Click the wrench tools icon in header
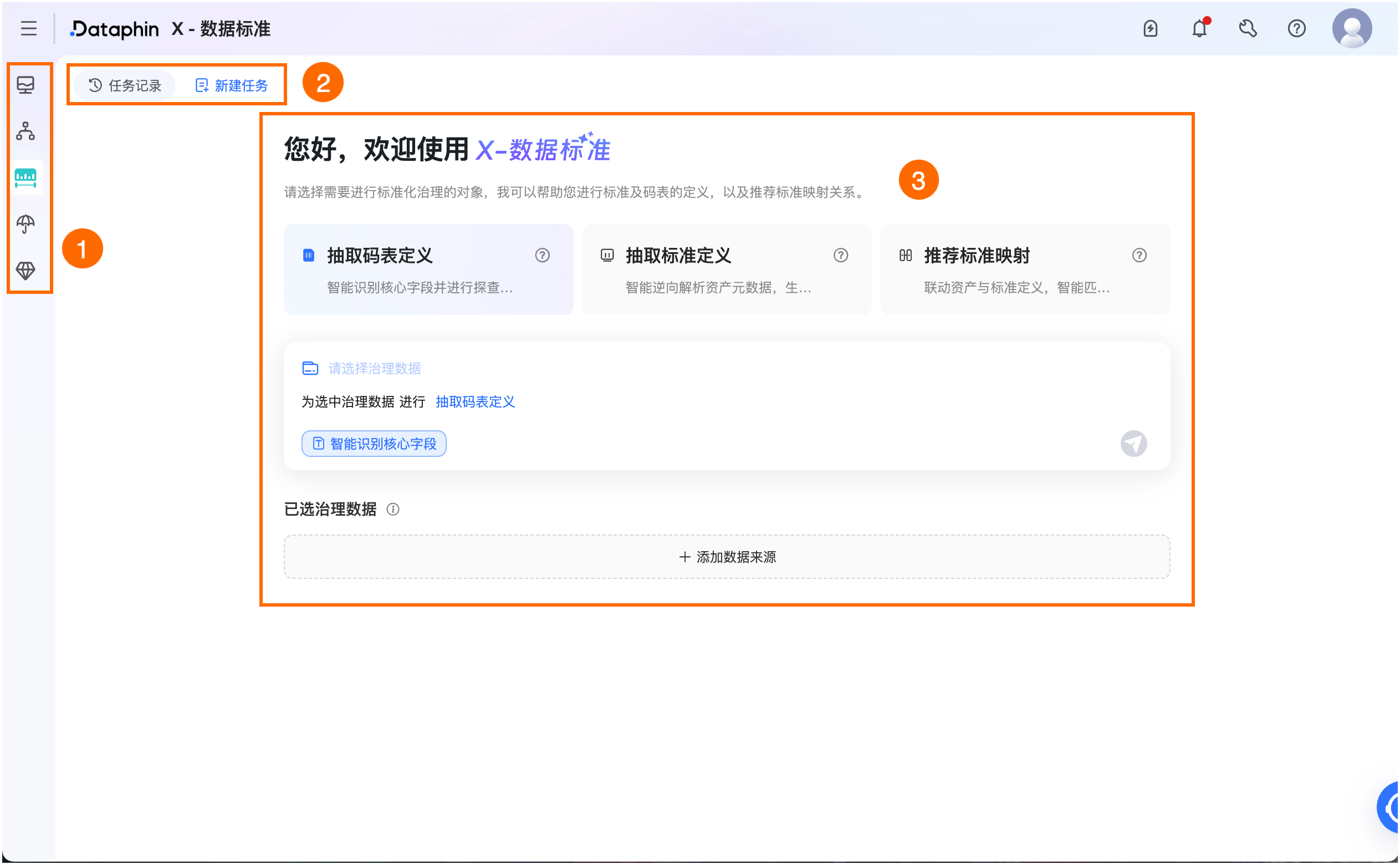Screen dimensions: 1400x865 click(1248, 28)
